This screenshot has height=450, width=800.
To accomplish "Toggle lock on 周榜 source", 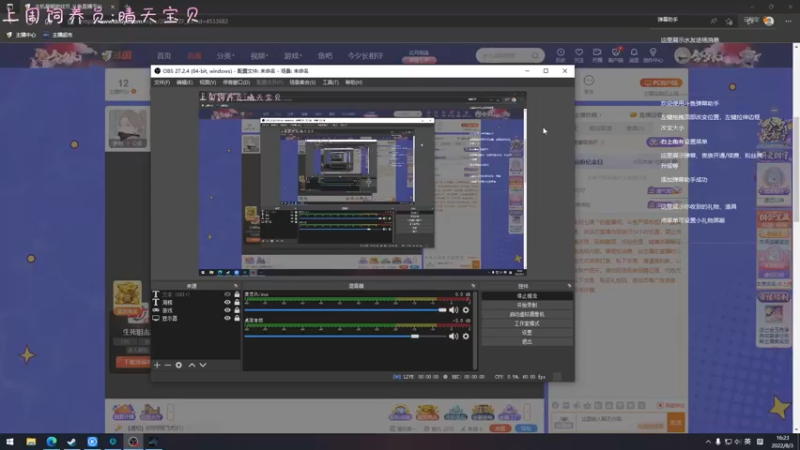I will 237,302.
